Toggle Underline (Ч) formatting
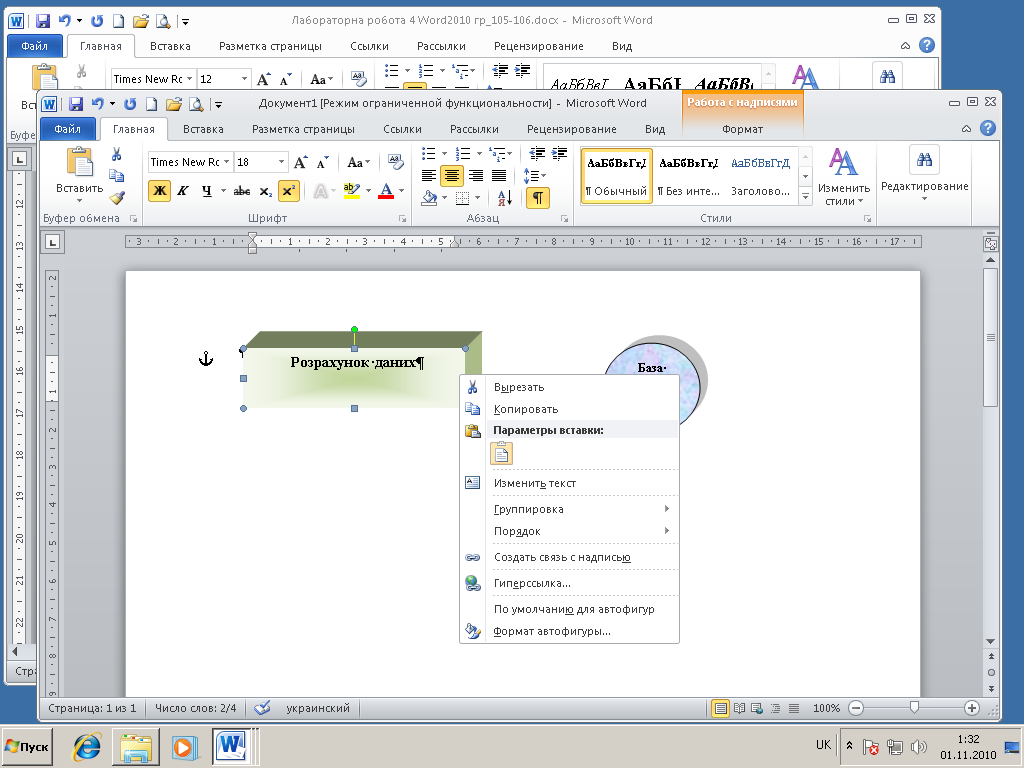The width and height of the screenshot is (1024, 768). click(206, 191)
